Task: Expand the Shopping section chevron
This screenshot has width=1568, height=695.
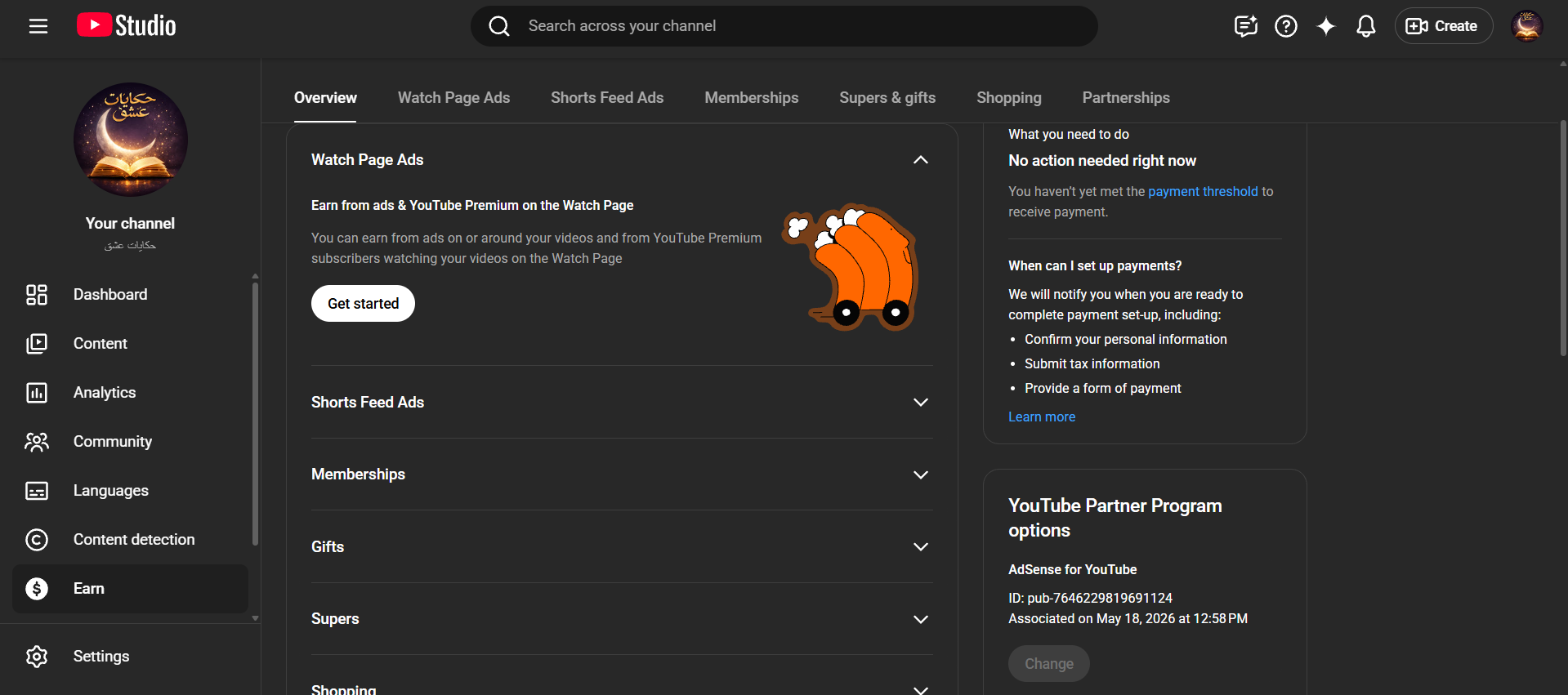Action: [921, 690]
